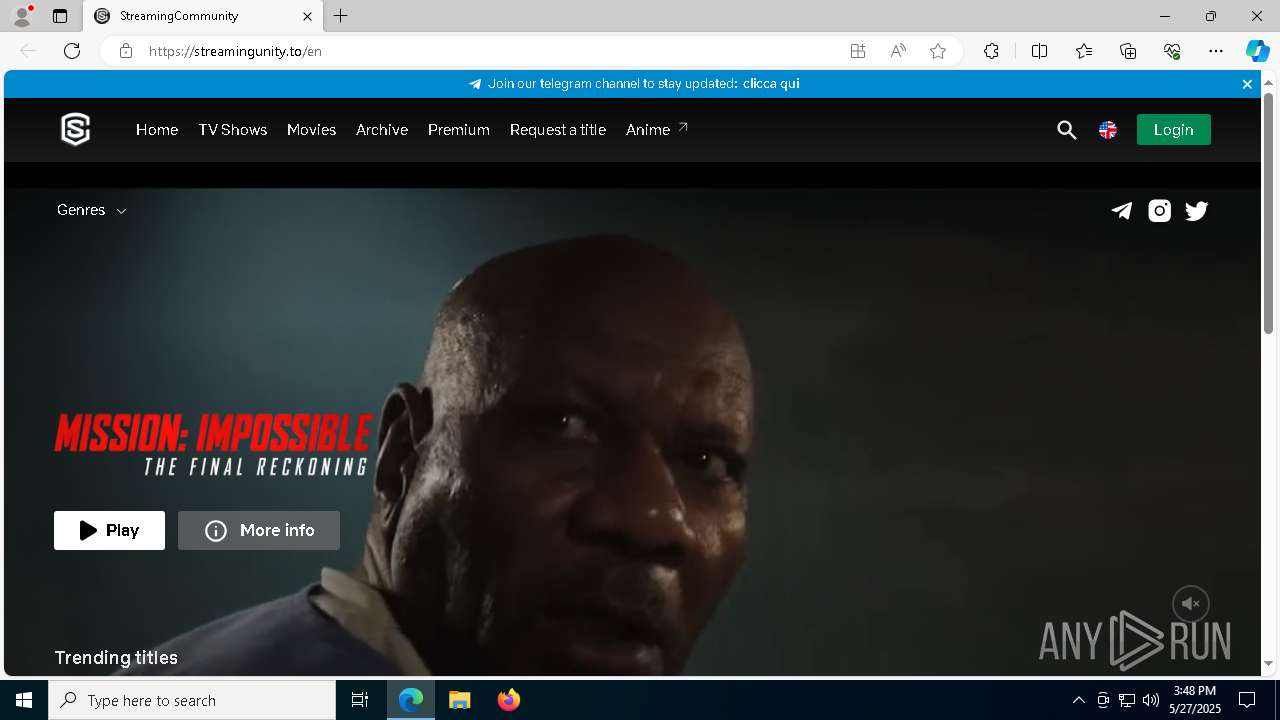Click the Windows taskbar search box

point(192,700)
